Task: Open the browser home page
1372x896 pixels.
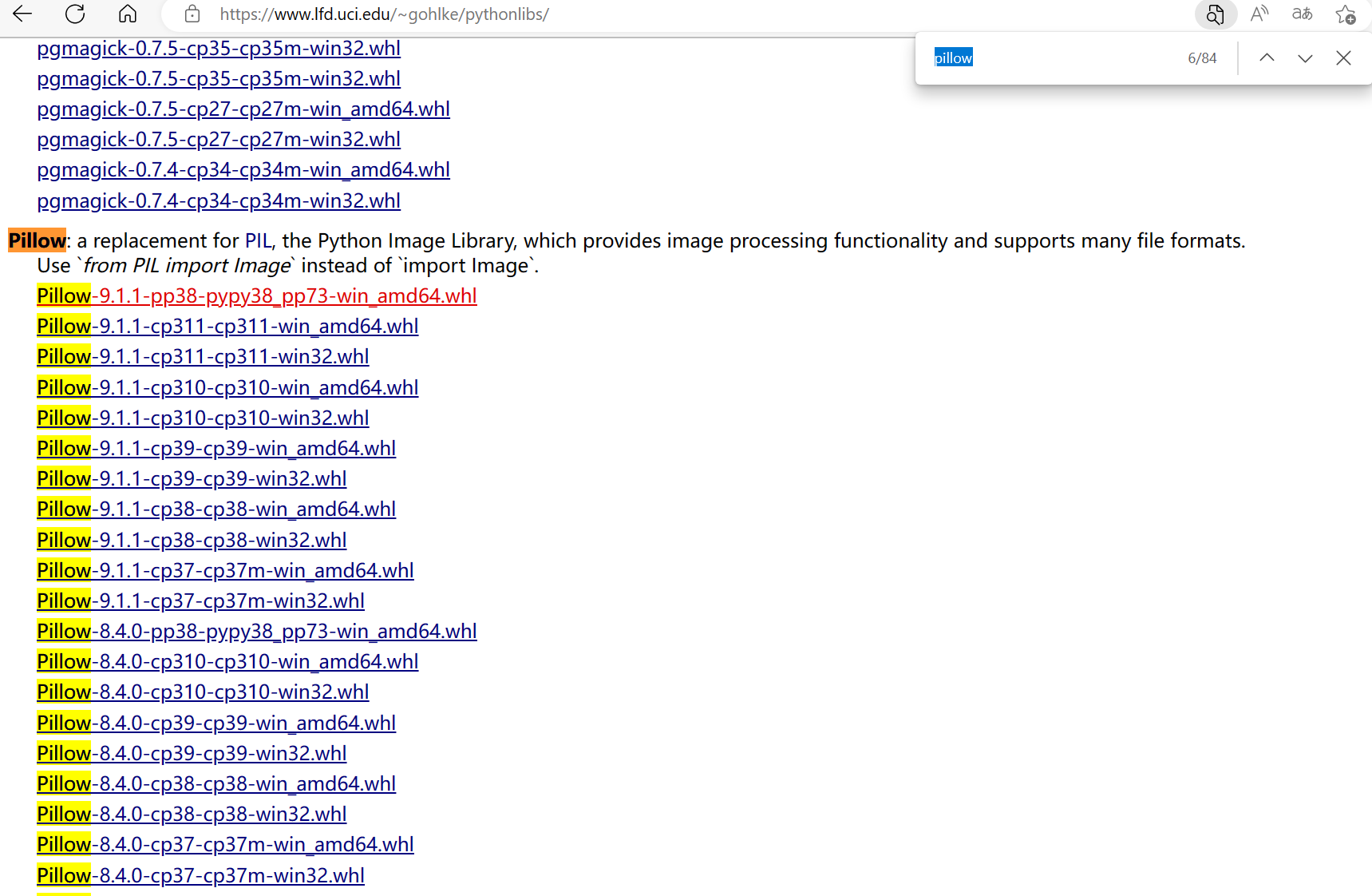Action: (x=128, y=14)
